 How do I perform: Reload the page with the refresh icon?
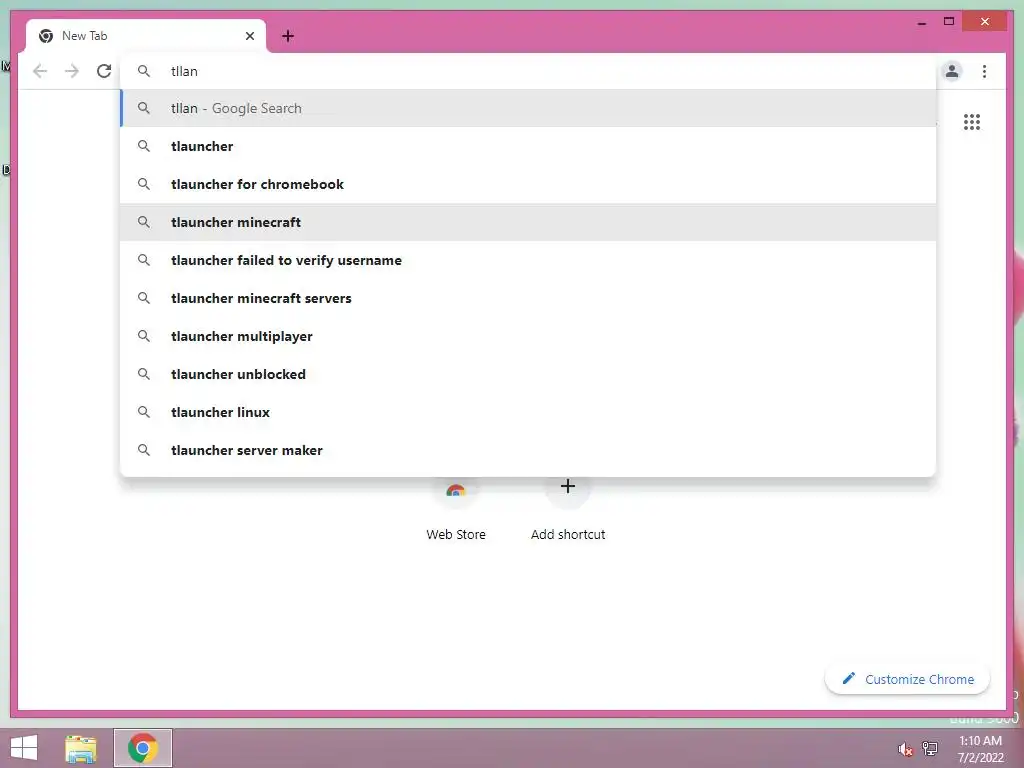[104, 71]
